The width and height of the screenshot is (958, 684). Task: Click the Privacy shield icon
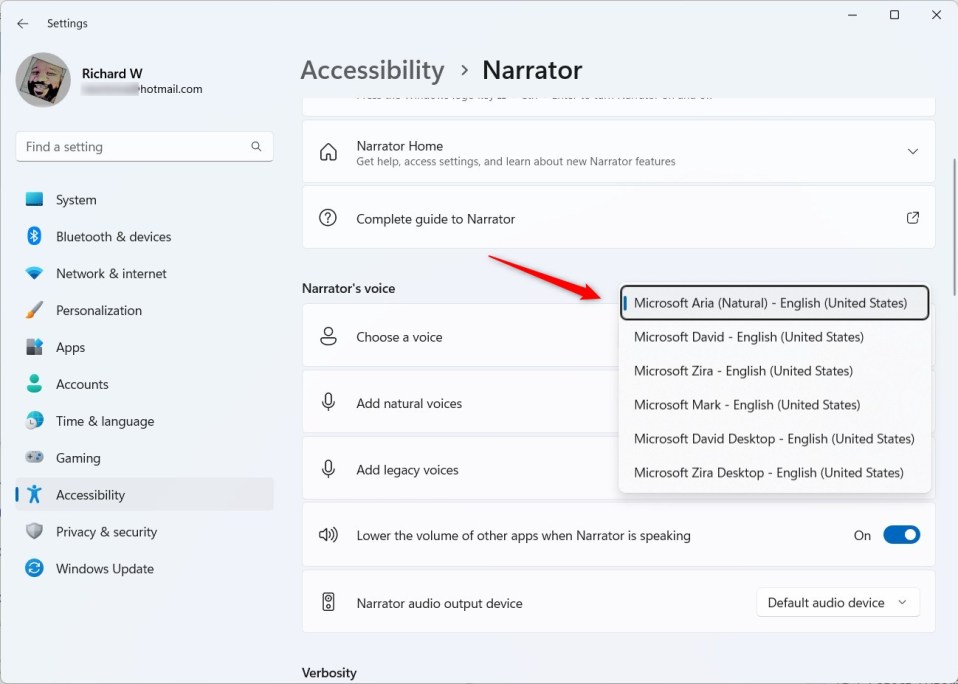(34, 531)
